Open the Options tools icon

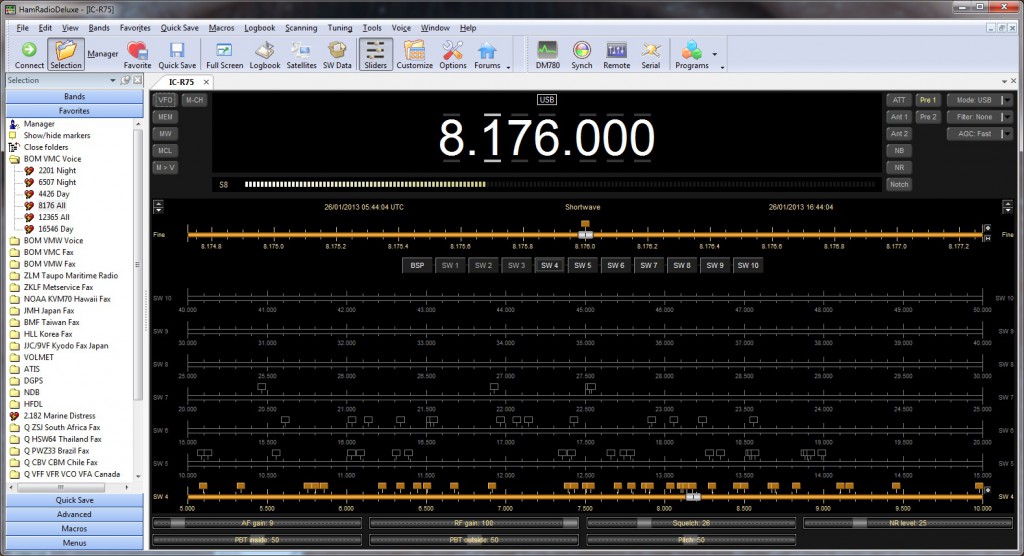(453, 54)
